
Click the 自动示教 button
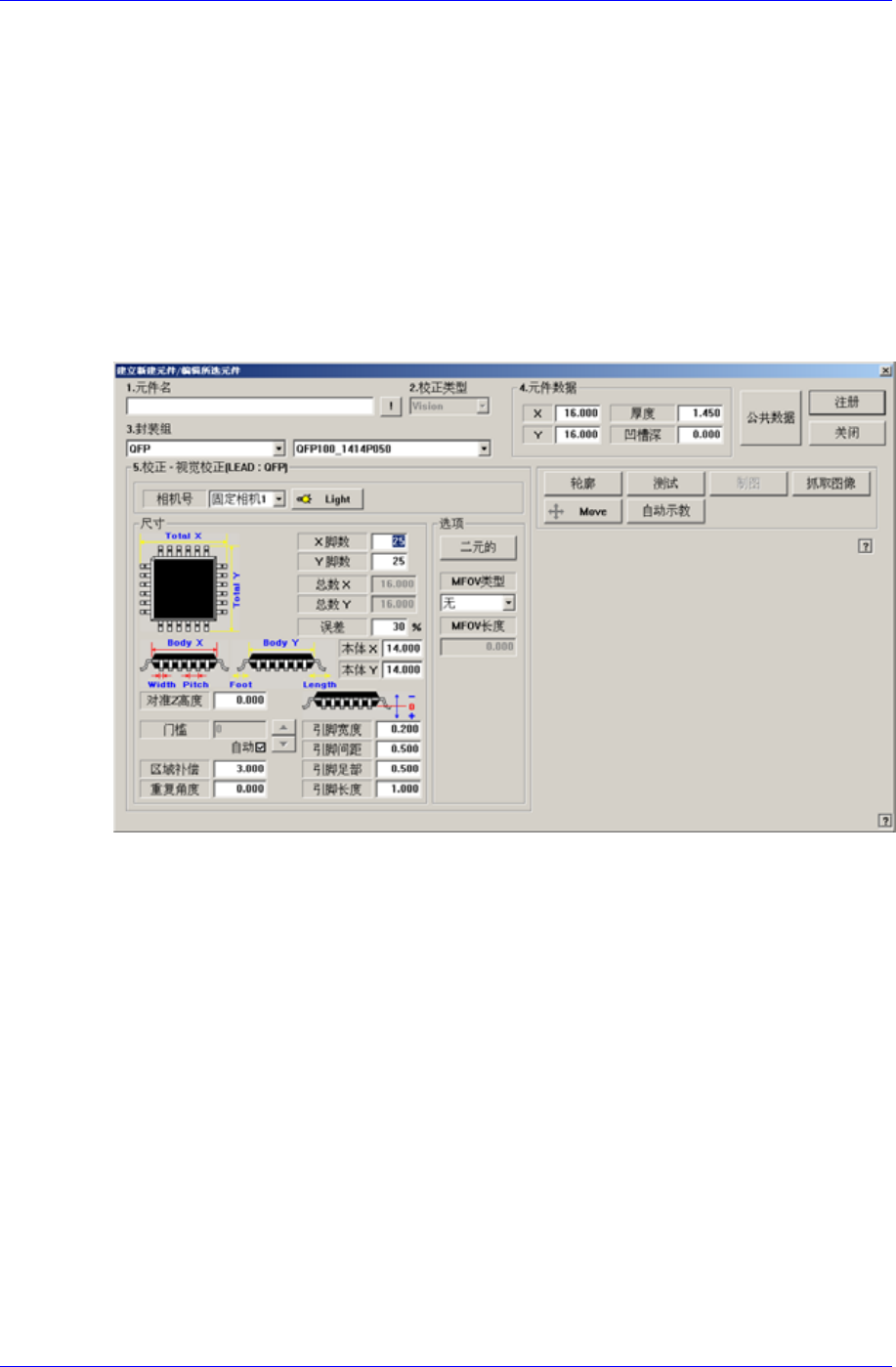pos(666,511)
